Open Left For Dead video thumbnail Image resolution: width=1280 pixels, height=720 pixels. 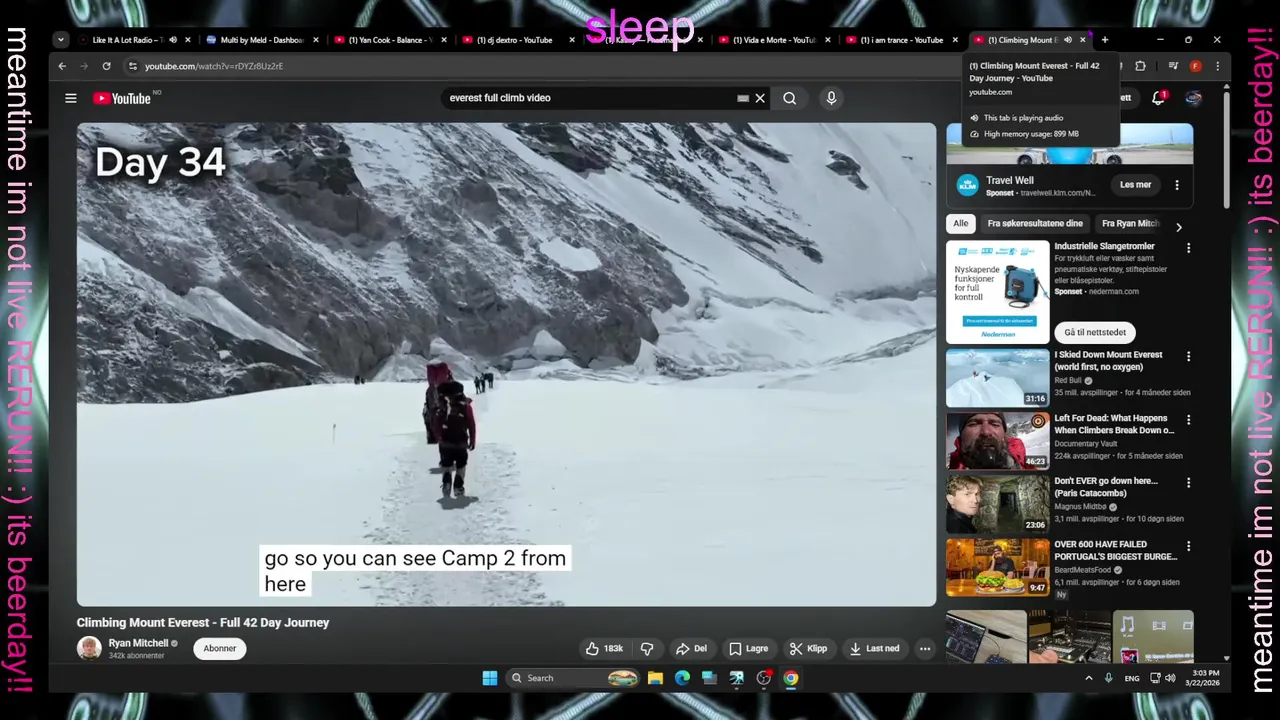pos(998,441)
